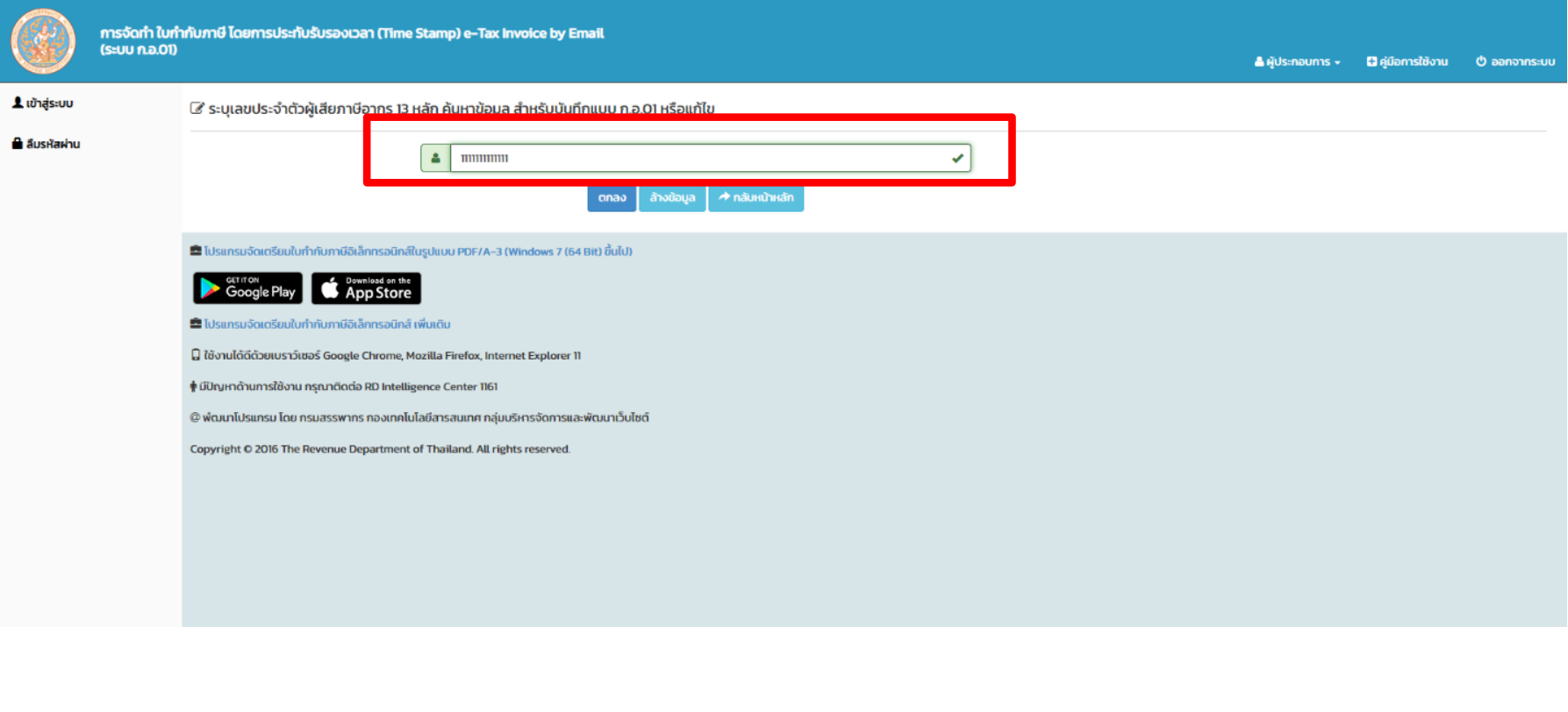Open the คู่มือการใช้งาน user manual menu
Image resolution: width=1568 pixels, height=712 pixels.
pos(1407,61)
